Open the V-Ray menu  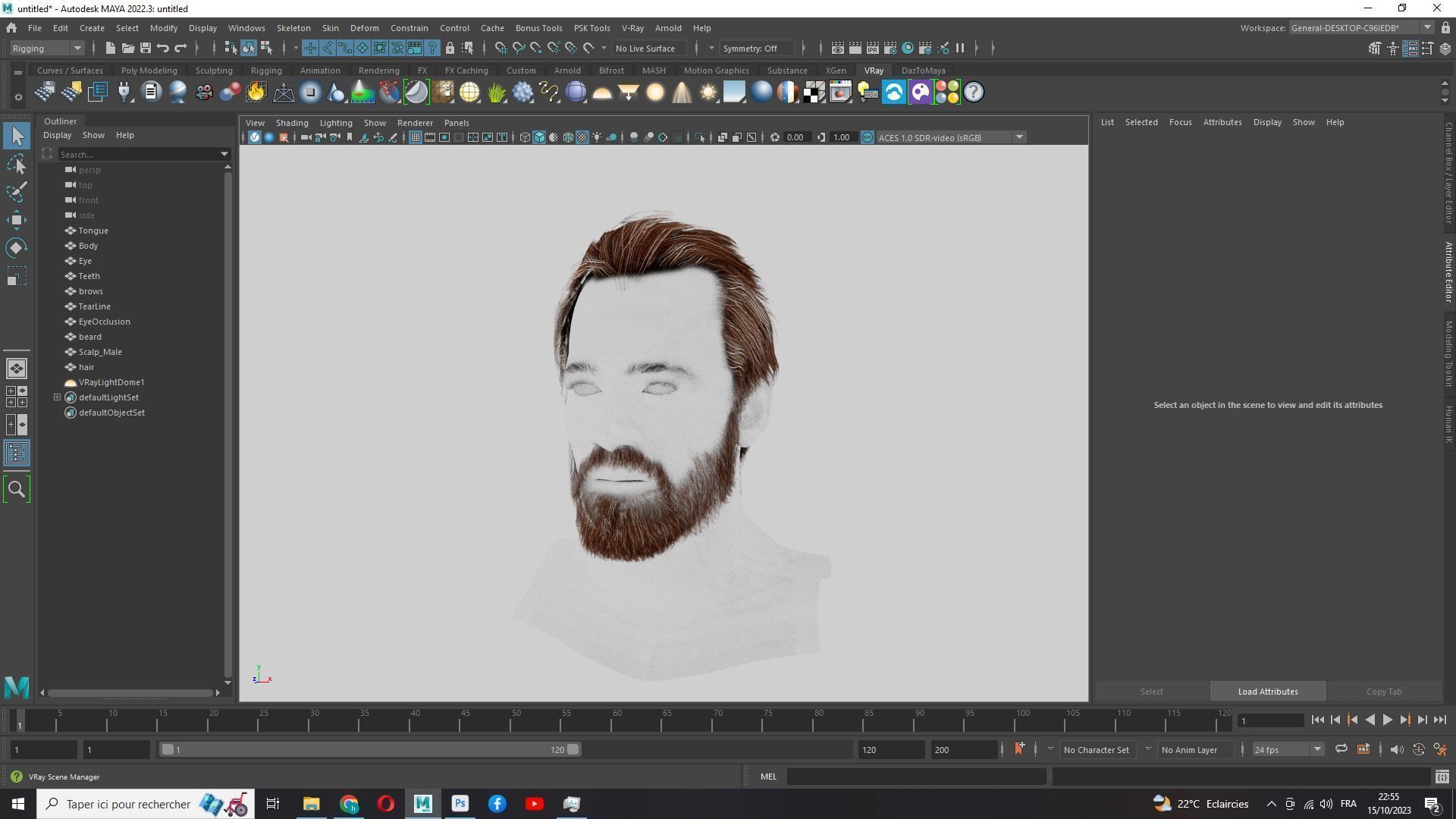[x=632, y=28]
